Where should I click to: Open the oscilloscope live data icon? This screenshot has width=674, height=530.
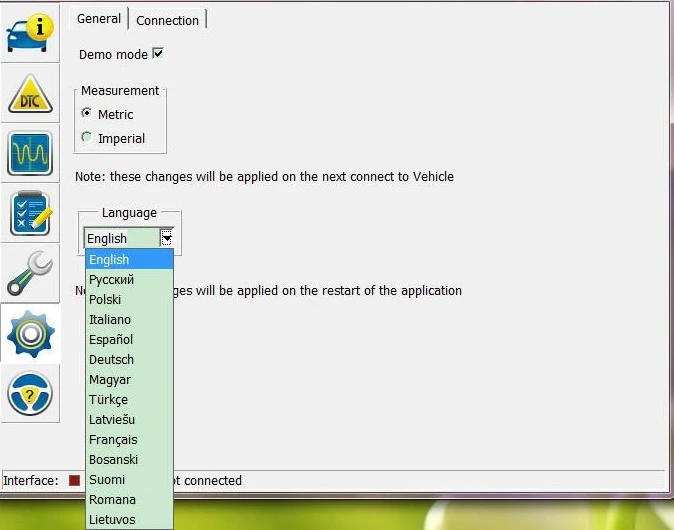(x=30, y=153)
